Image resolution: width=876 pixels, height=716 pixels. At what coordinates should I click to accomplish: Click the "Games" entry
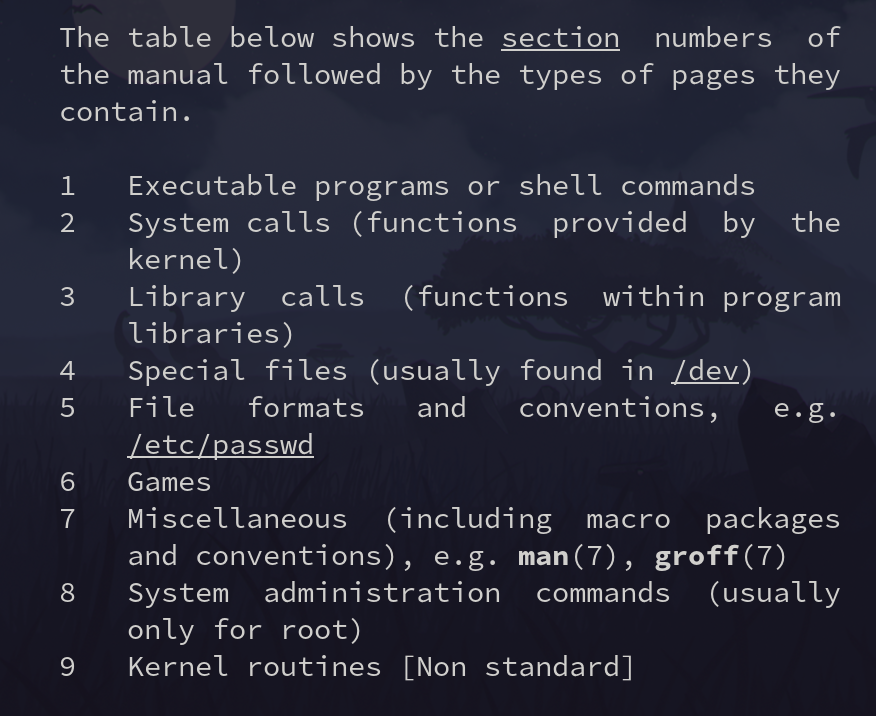point(169,482)
